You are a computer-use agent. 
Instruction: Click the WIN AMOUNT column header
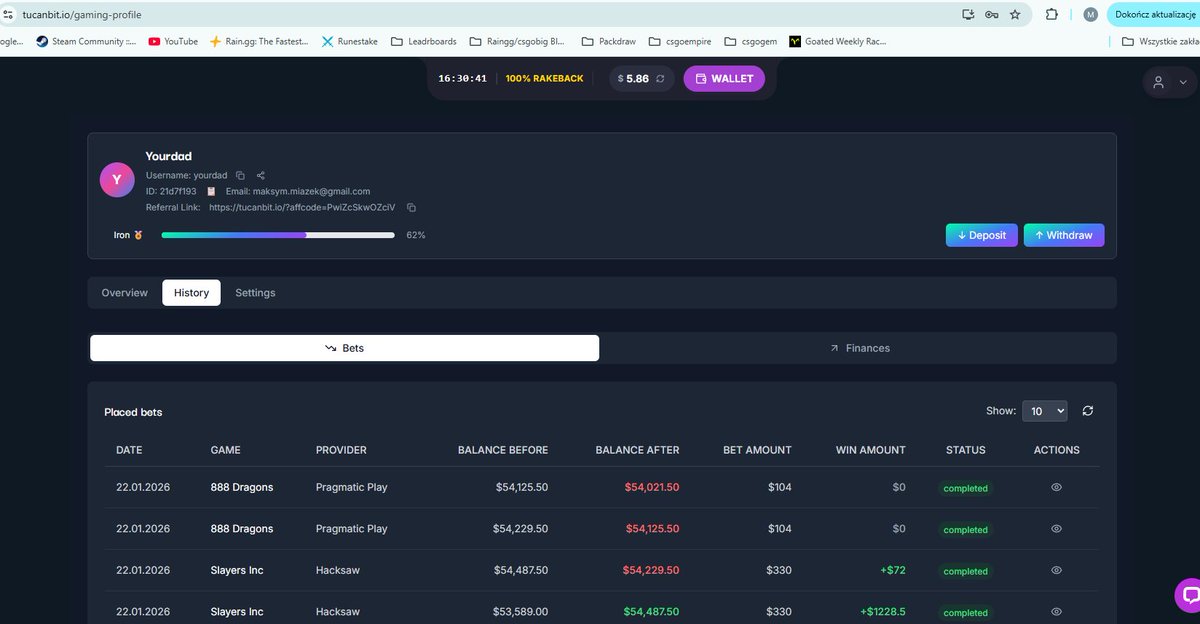[871, 450]
